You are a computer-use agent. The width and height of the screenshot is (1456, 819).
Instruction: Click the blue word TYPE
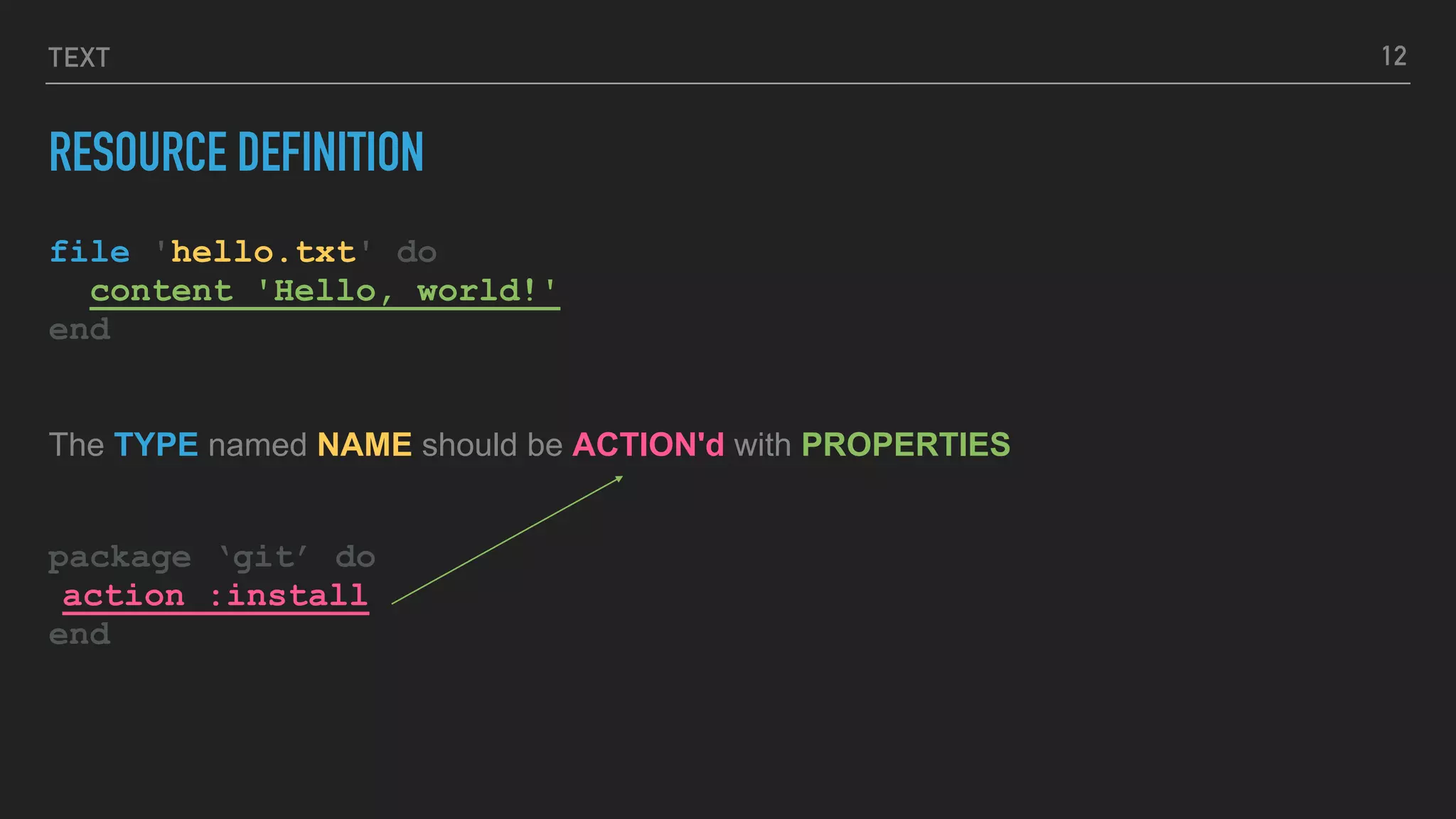pos(156,445)
